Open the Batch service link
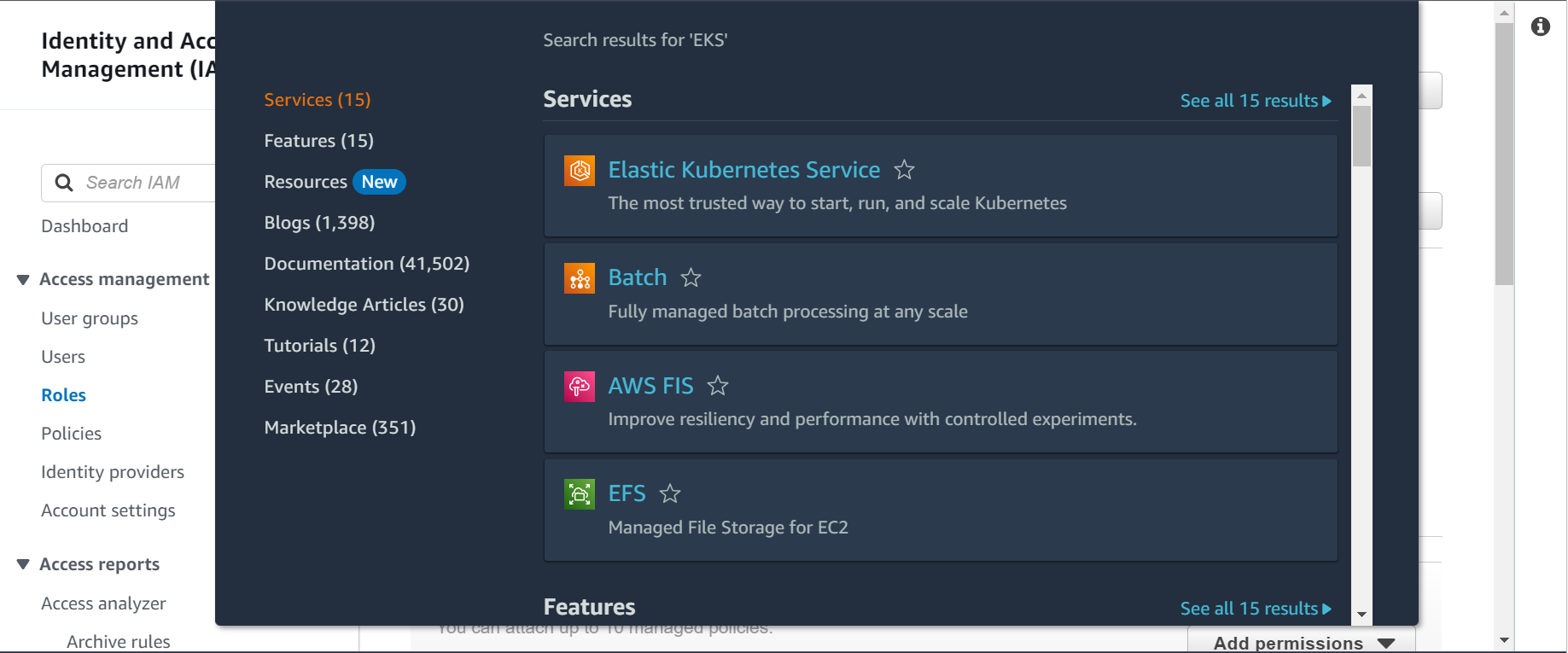This screenshot has height=653, width=1568. coord(638,277)
